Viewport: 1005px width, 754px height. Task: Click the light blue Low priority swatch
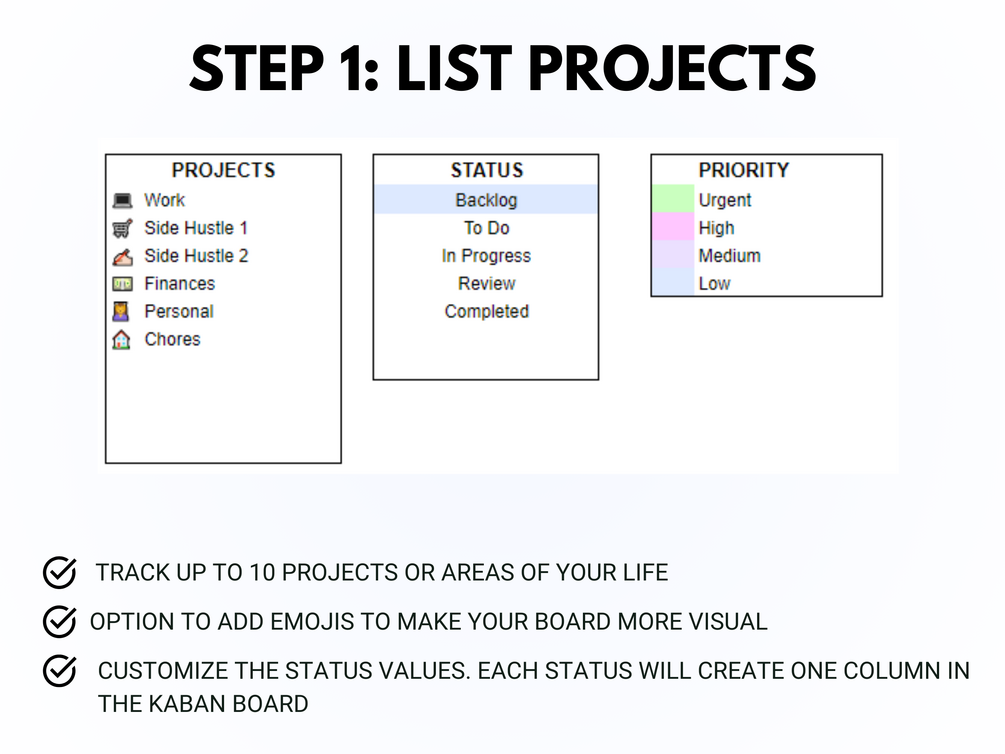click(x=673, y=282)
